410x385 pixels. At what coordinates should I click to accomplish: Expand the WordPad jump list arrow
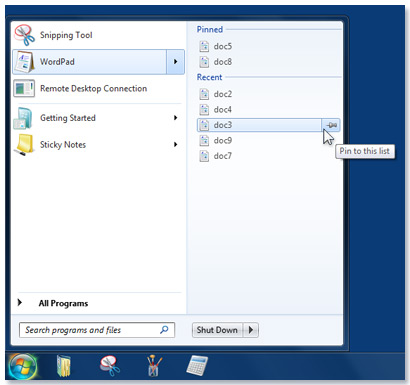point(175,62)
